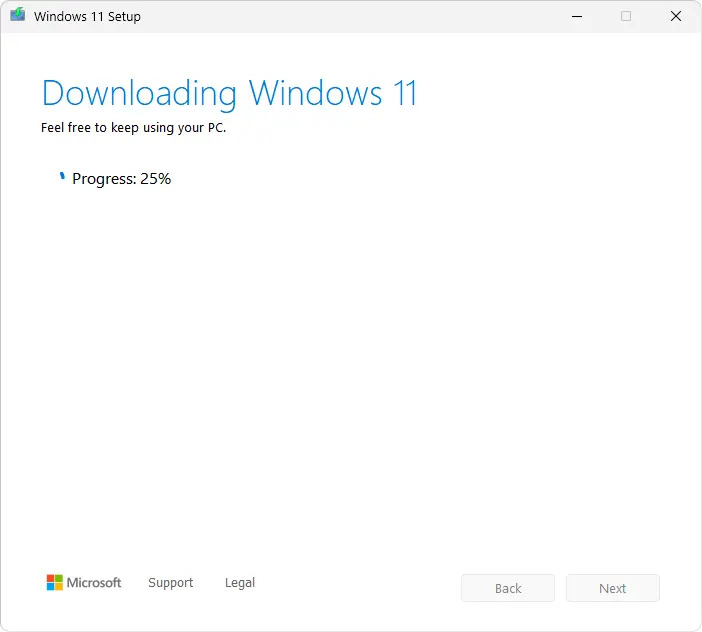
Task: Click the 'Downloading Windows 11' heading
Action: (229, 94)
